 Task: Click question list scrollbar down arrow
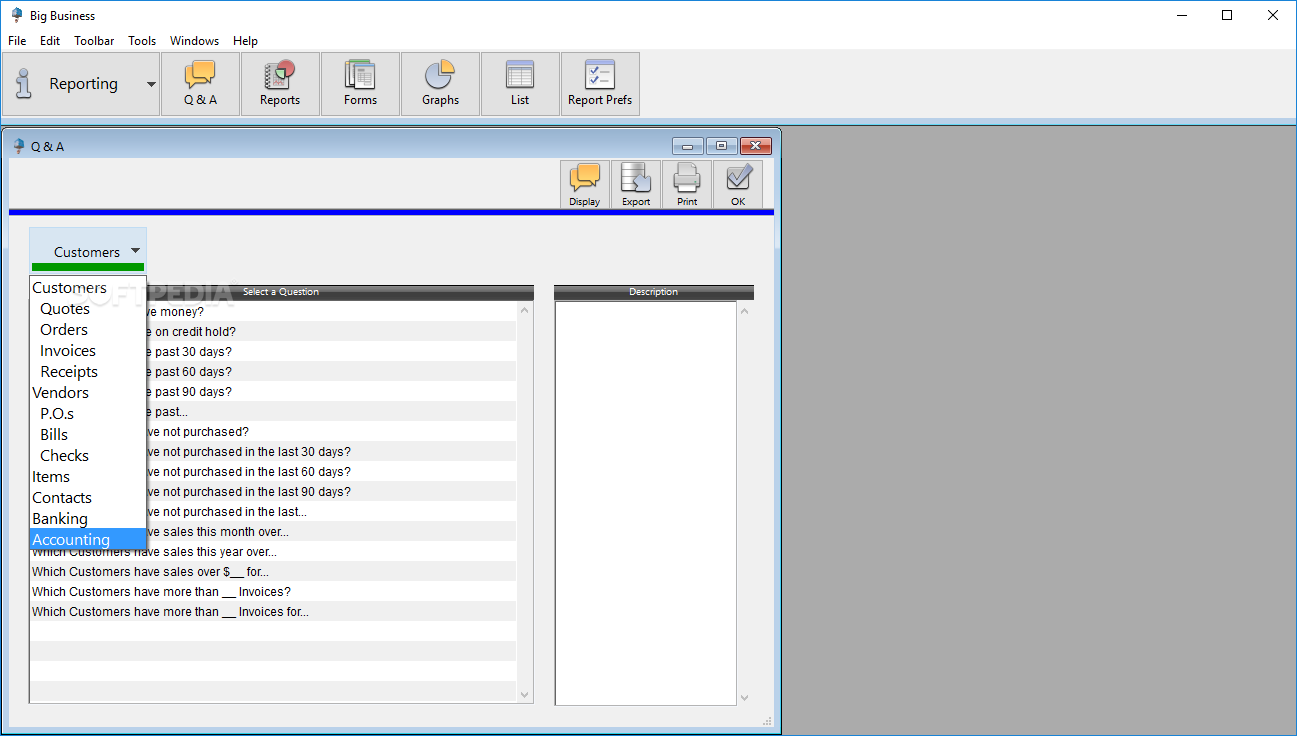(x=525, y=694)
